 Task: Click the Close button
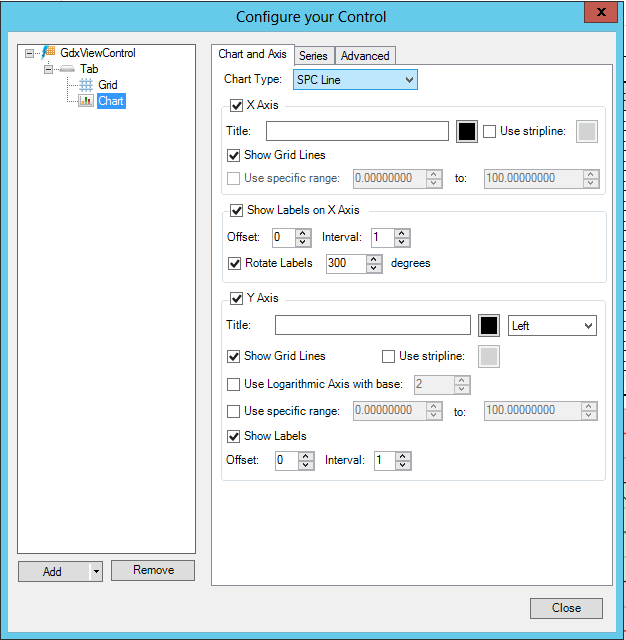566,608
